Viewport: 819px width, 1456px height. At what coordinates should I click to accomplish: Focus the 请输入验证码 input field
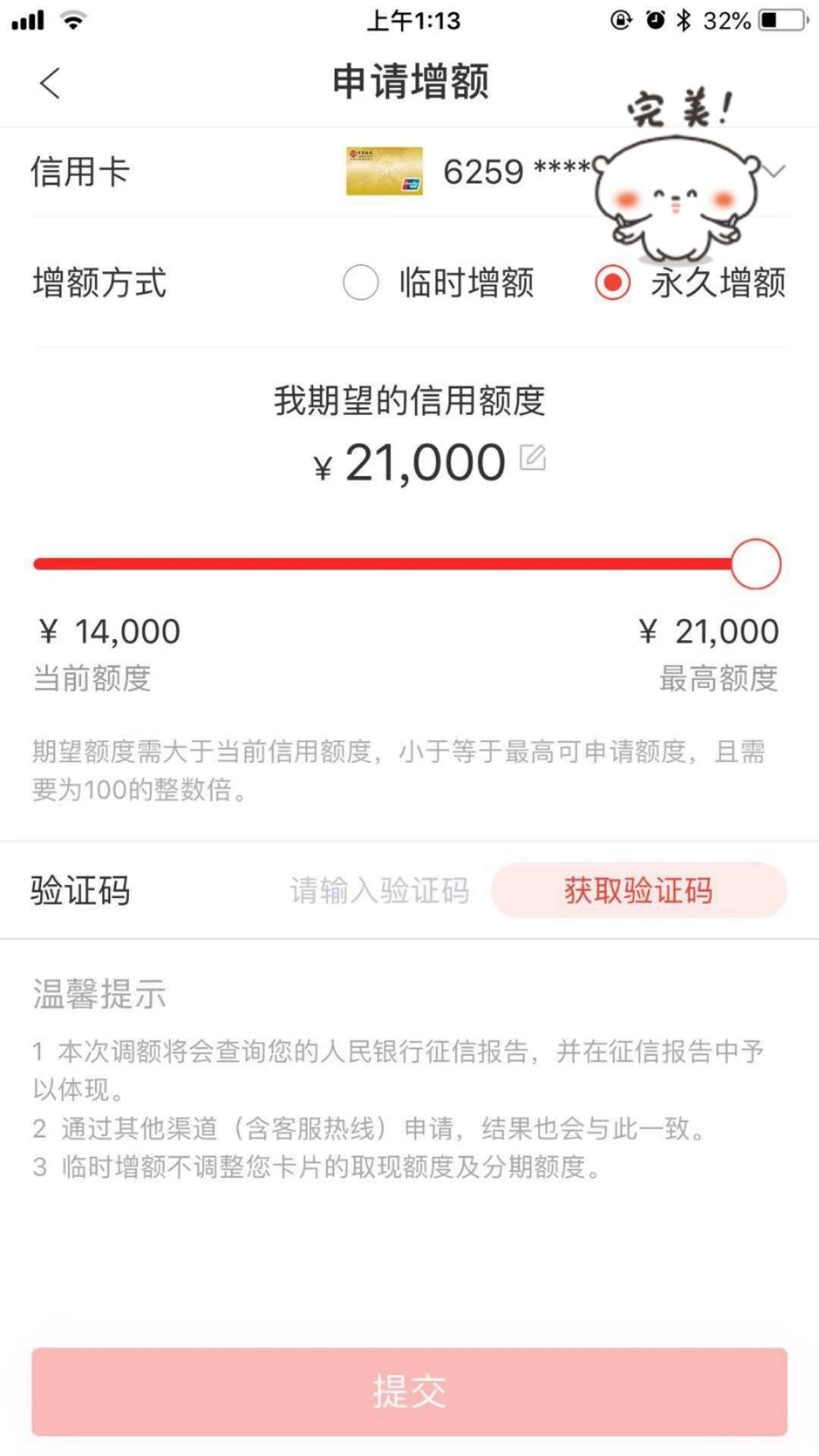[x=379, y=890]
